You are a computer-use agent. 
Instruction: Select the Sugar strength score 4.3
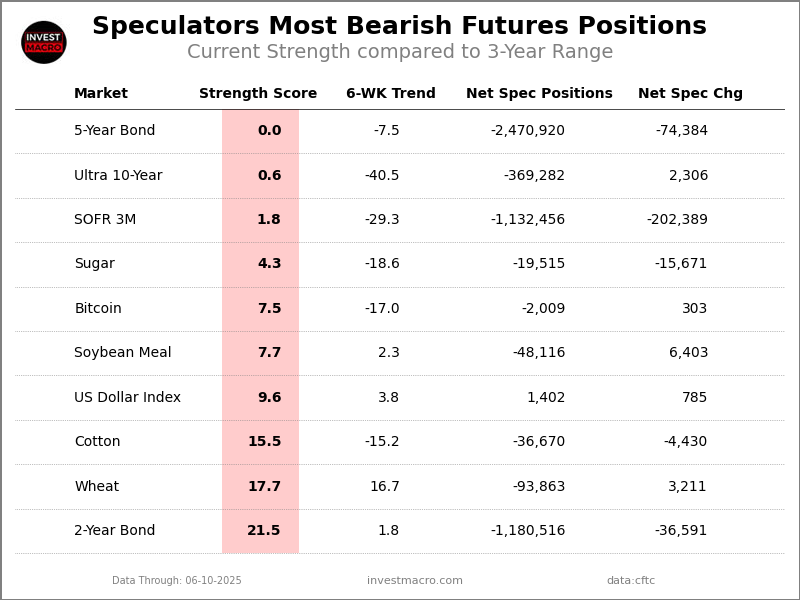[x=268, y=264]
